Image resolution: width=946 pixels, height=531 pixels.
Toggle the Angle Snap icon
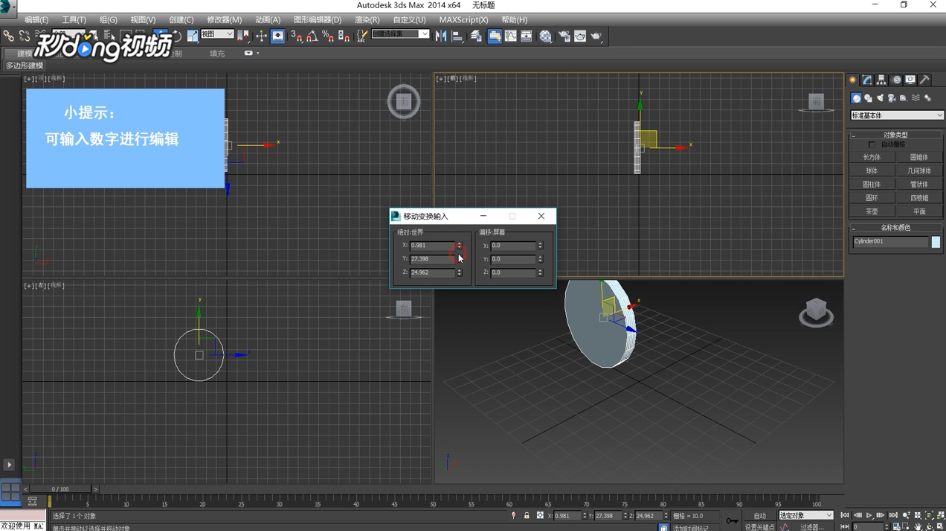pos(312,36)
